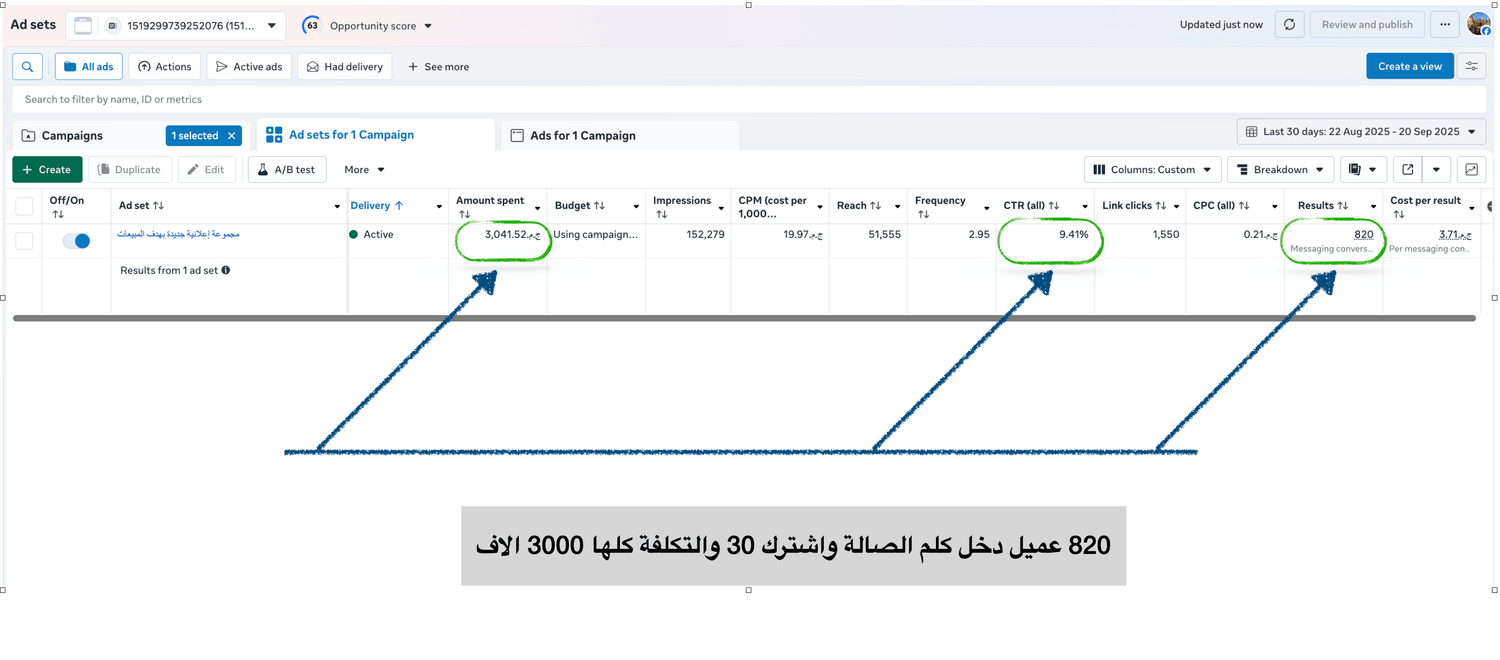Click the Edit pencil button
This screenshot has height=660, width=1500.
click(208, 170)
